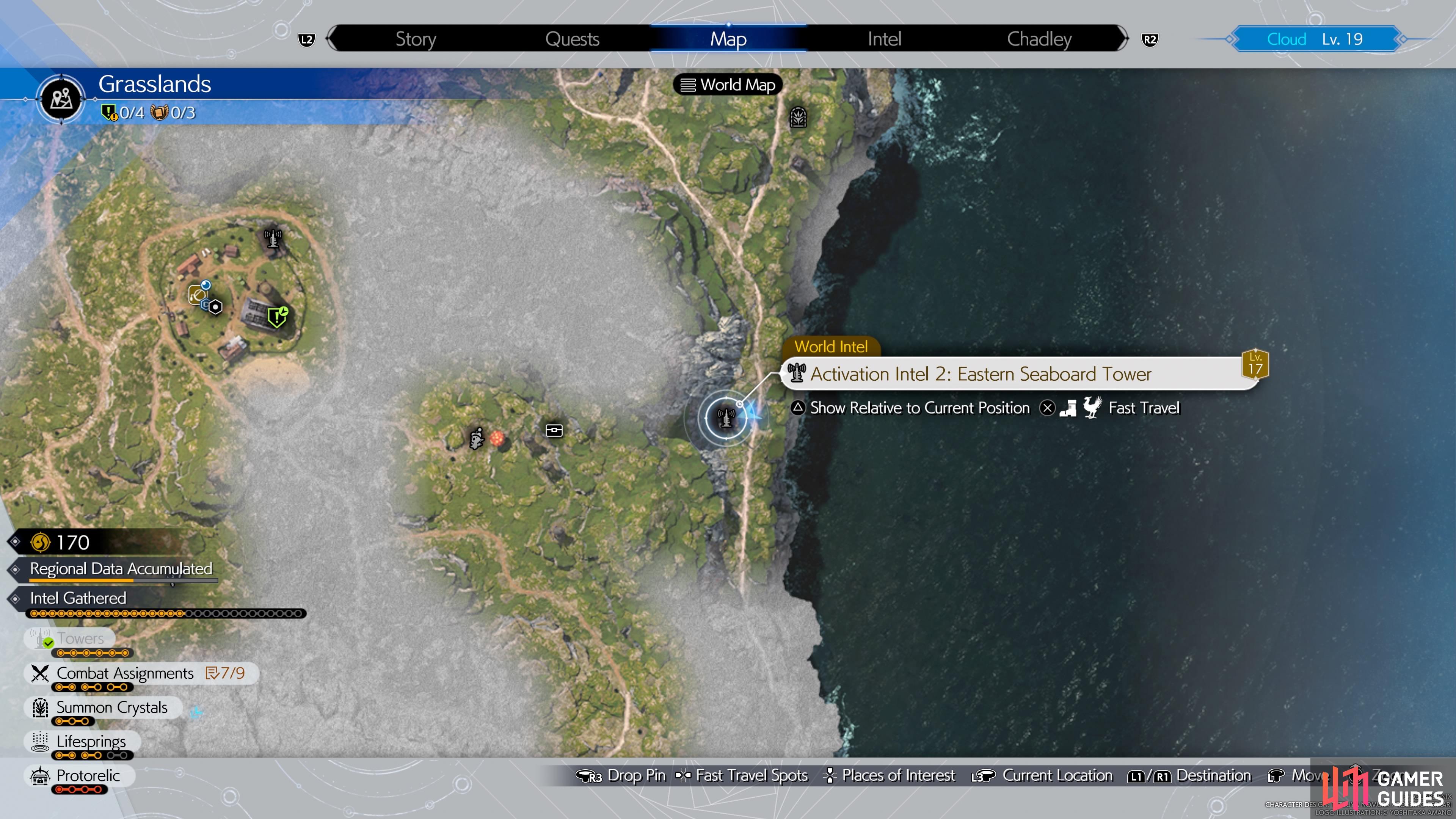Click the R2 shoulder button icon

[x=1150, y=39]
